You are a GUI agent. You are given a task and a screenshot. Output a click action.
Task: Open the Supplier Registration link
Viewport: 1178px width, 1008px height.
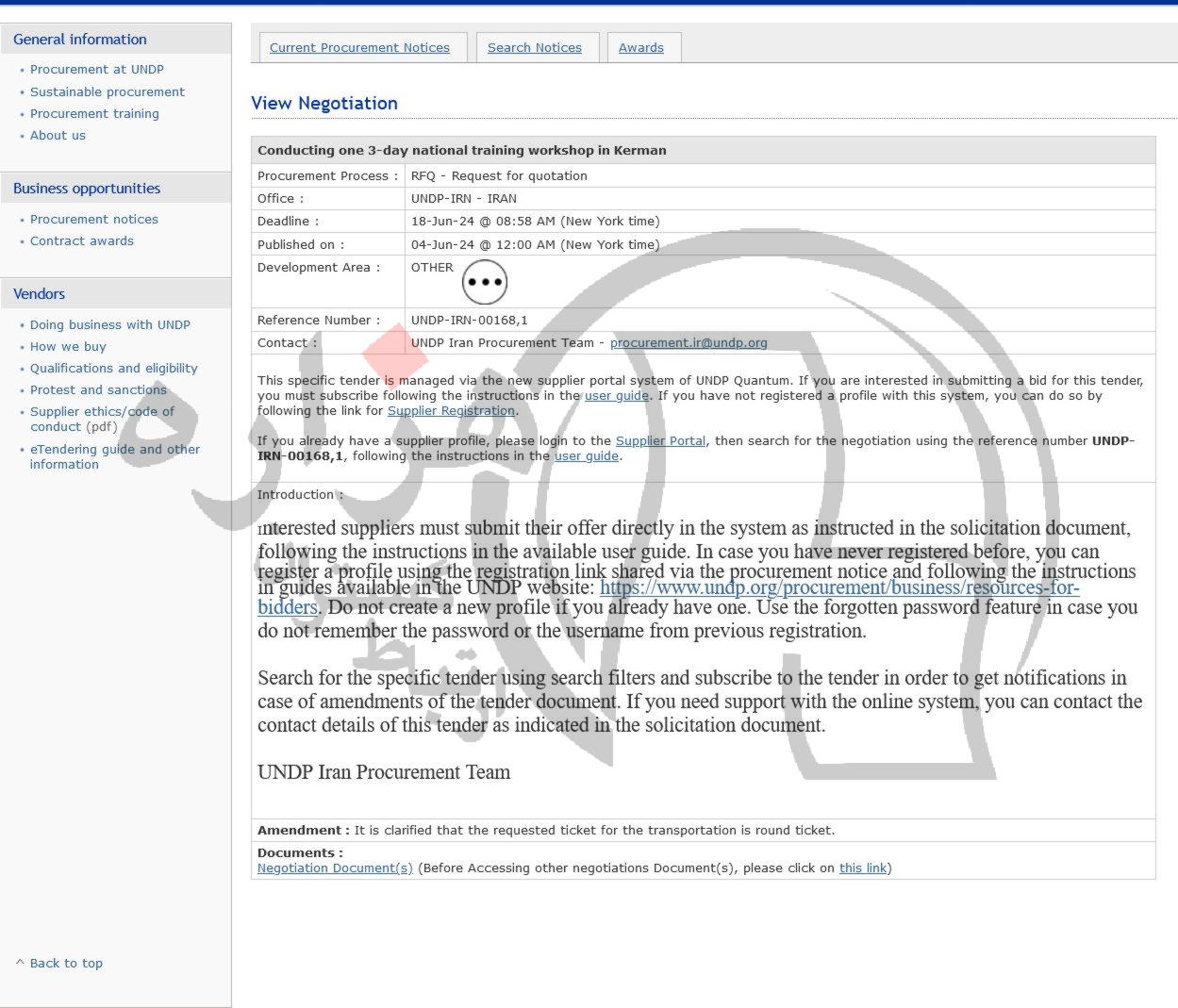click(x=451, y=411)
